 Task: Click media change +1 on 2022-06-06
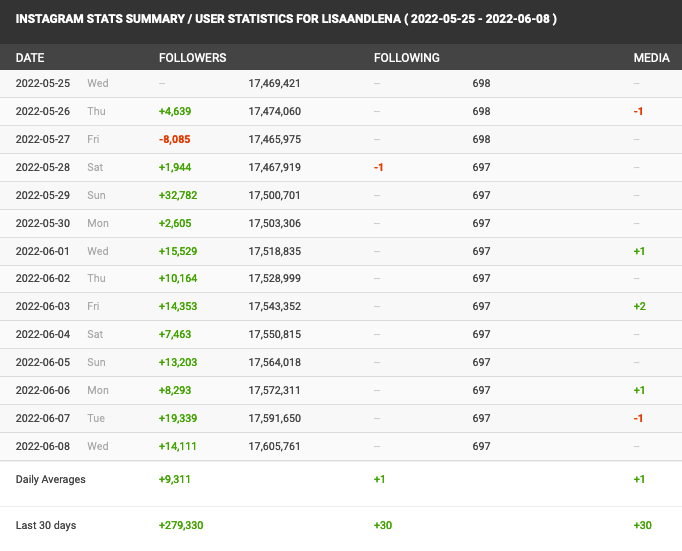coord(639,390)
